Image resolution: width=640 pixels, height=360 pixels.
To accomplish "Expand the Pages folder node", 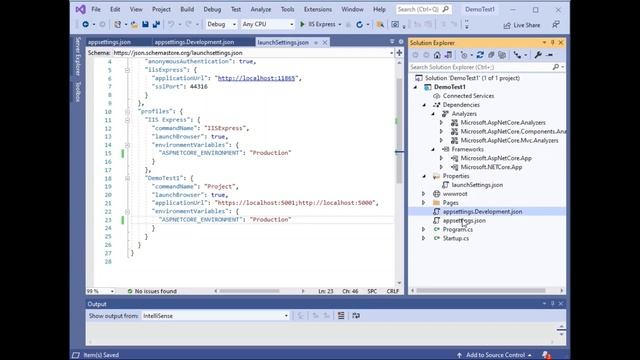I will pos(424,203).
